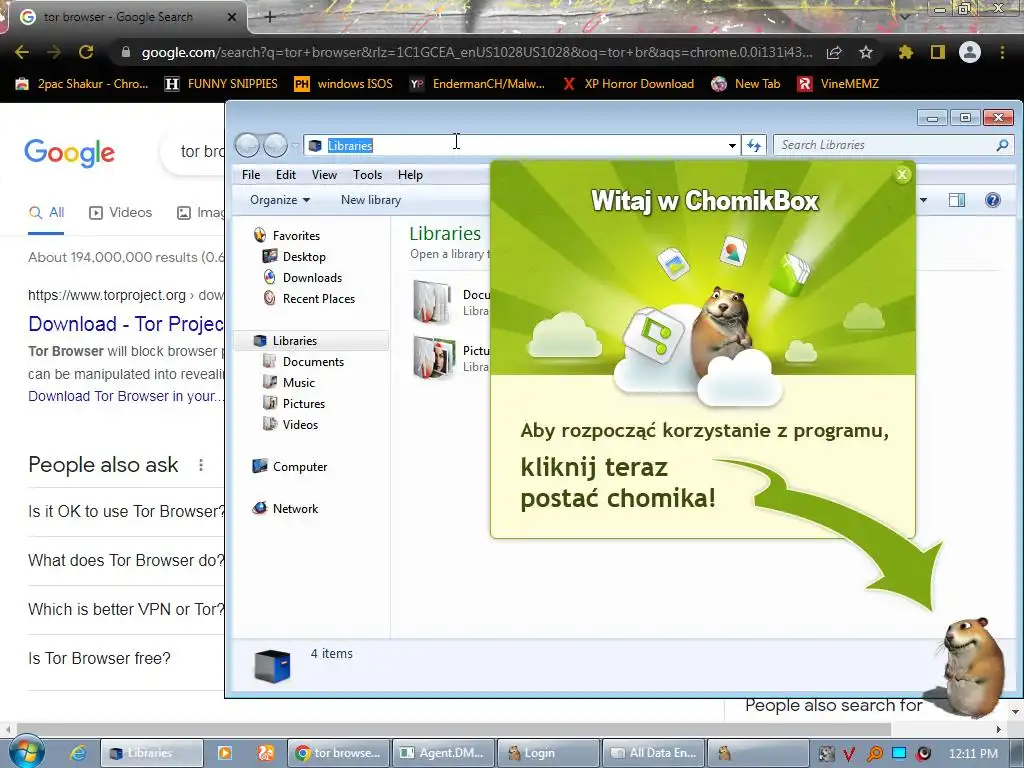Click the Pictures library icon in main pane
Viewport: 1024px width, 768px height.
pyautogui.click(x=434, y=357)
